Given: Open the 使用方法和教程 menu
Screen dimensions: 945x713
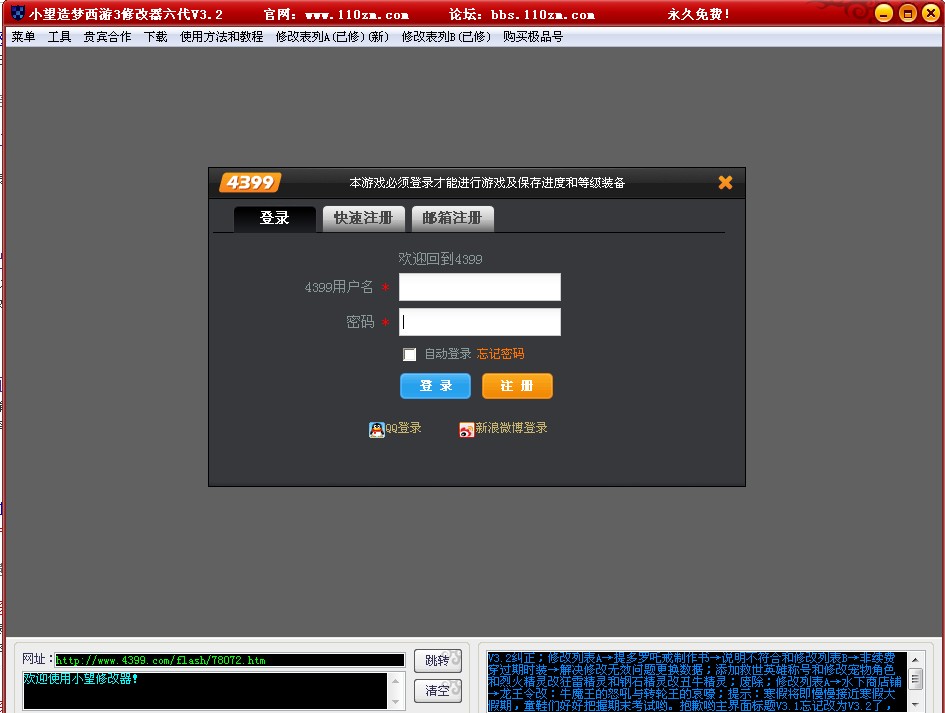Looking at the screenshot, I should click(x=221, y=37).
